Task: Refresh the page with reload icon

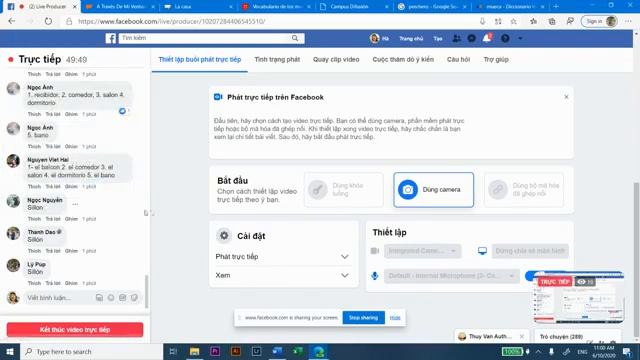Action: coord(48,21)
